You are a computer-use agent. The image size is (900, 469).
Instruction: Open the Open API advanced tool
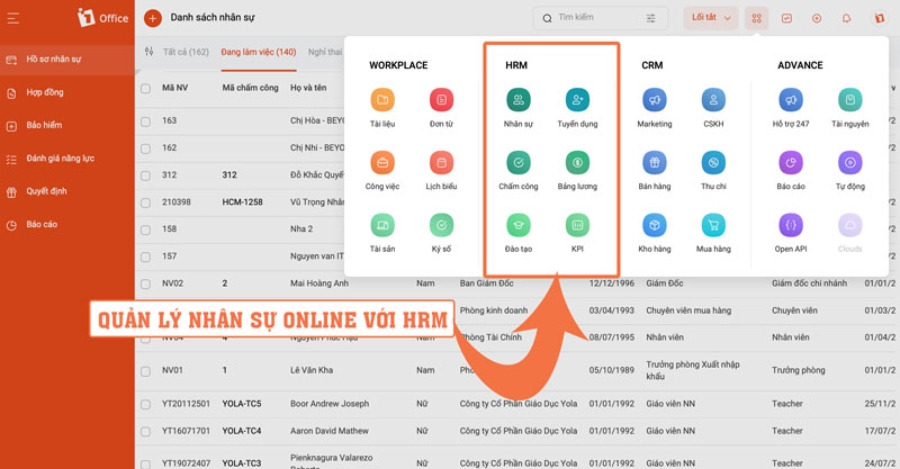pos(790,225)
